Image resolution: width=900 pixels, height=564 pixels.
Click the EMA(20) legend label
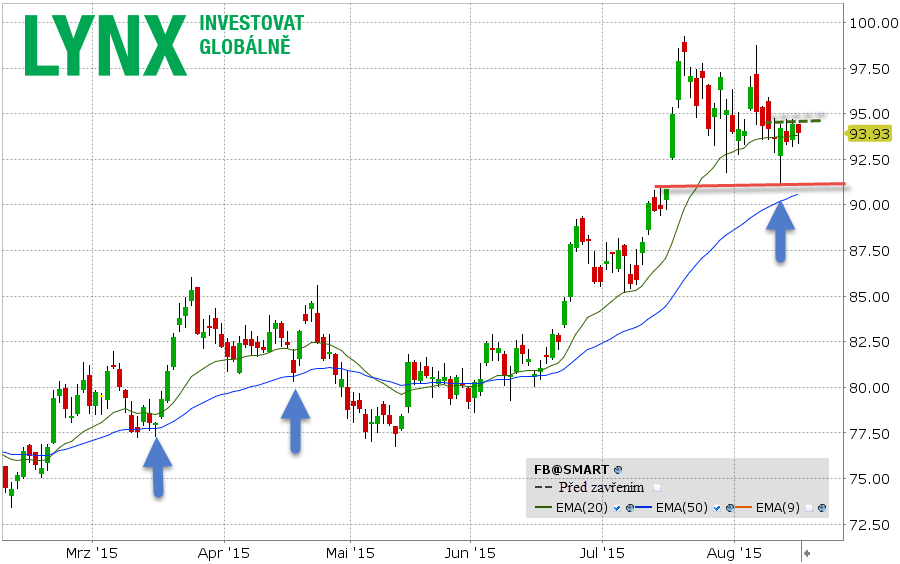pyautogui.click(x=581, y=508)
